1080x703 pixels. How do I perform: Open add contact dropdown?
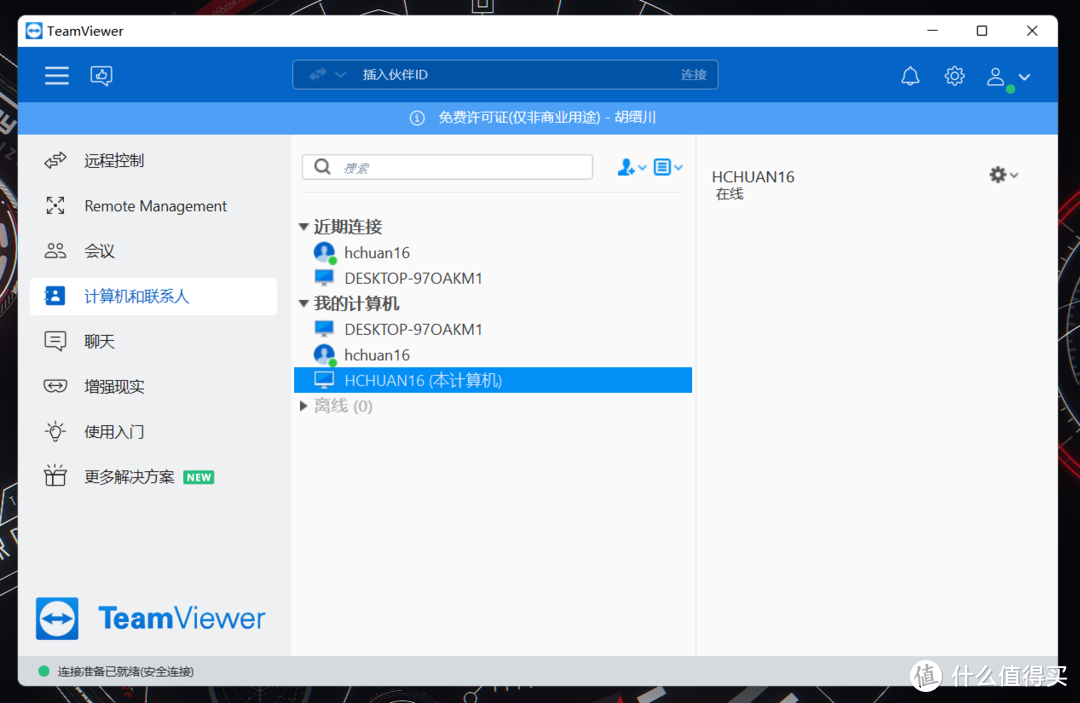tap(632, 167)
